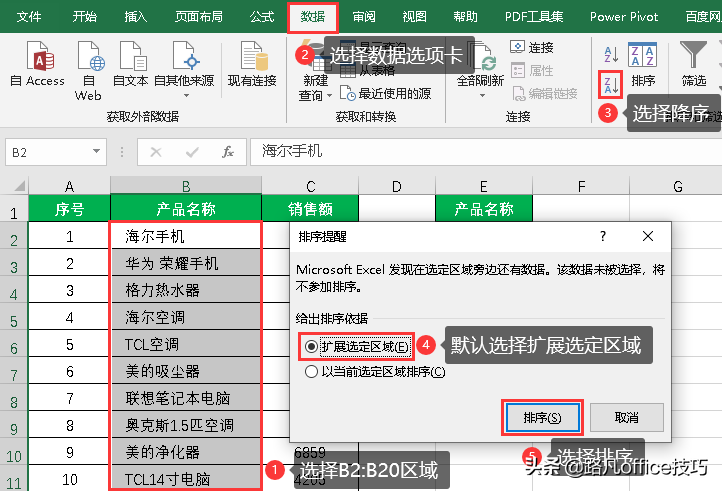Open the 帮助 tab
722x491 pixels.
465,17
